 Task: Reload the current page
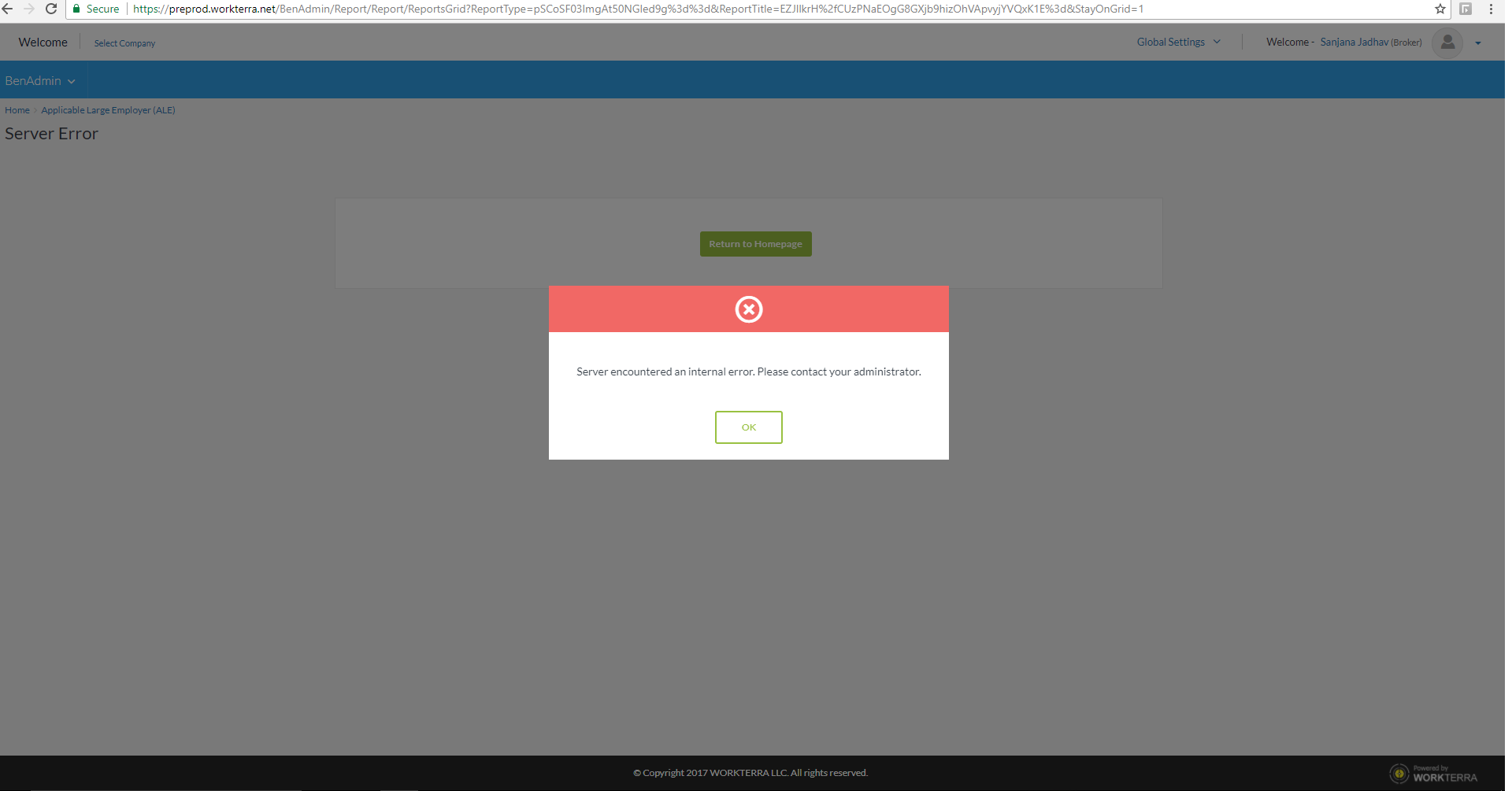coord(51,9)
